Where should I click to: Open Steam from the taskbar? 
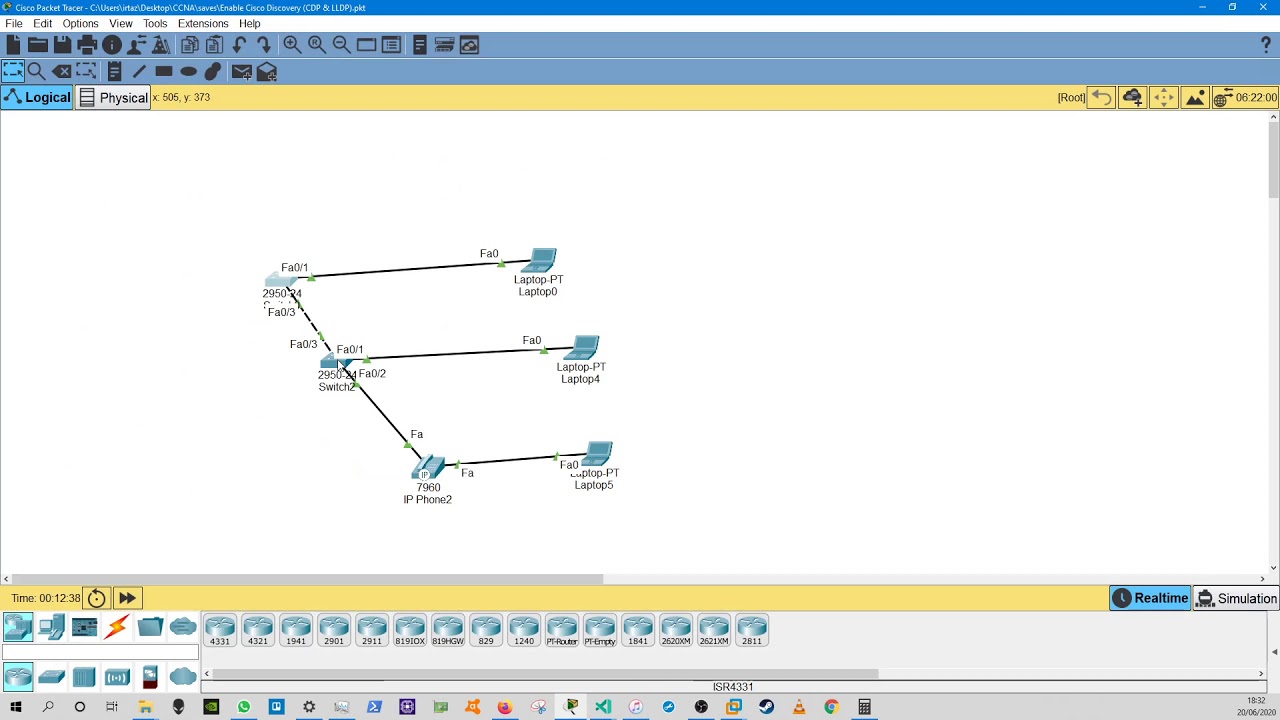766,707
